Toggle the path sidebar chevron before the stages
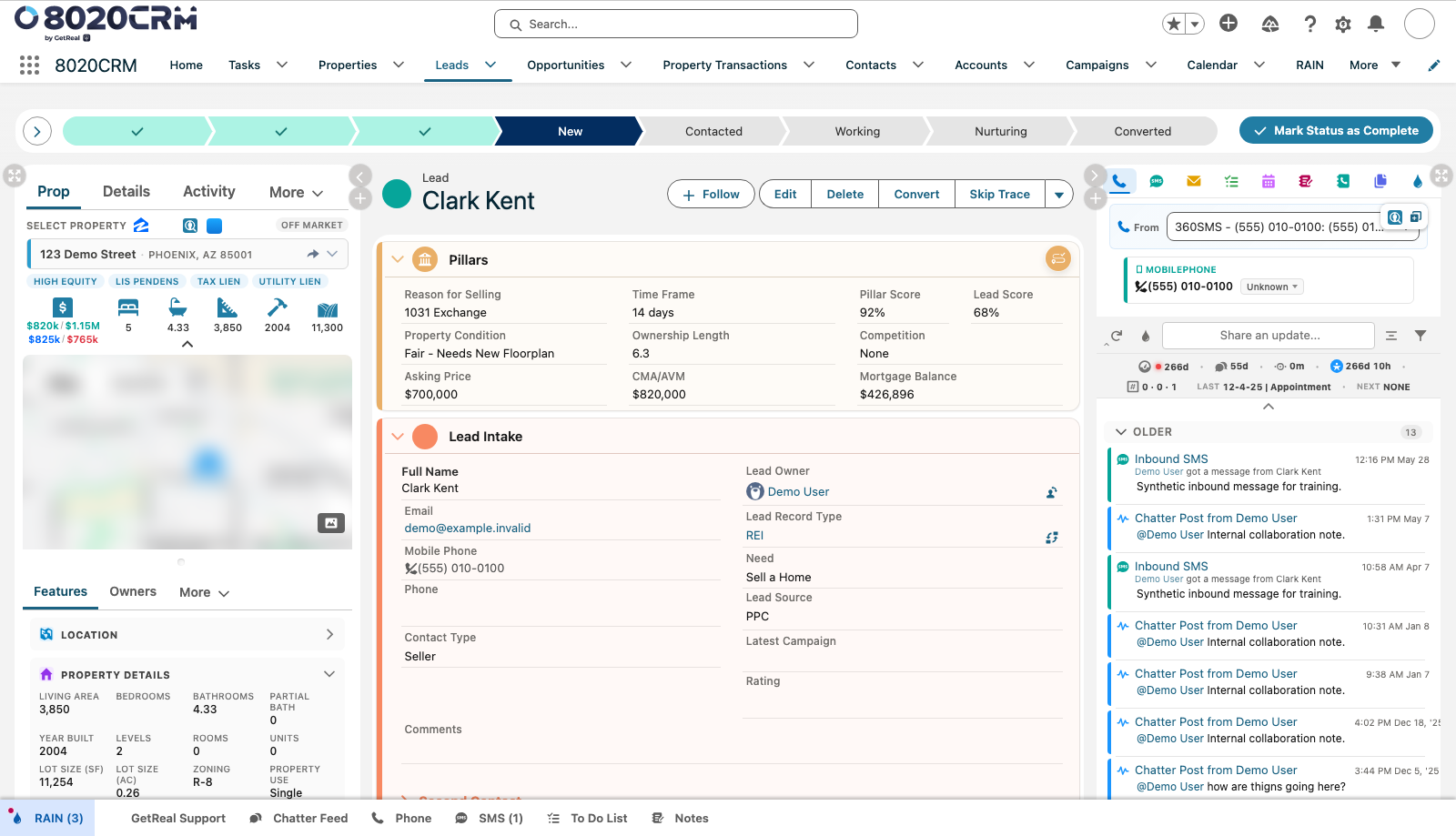Image resolution: width=1456 pixels, height=836 pixels. pyautogui.click(x=37, y=131)
